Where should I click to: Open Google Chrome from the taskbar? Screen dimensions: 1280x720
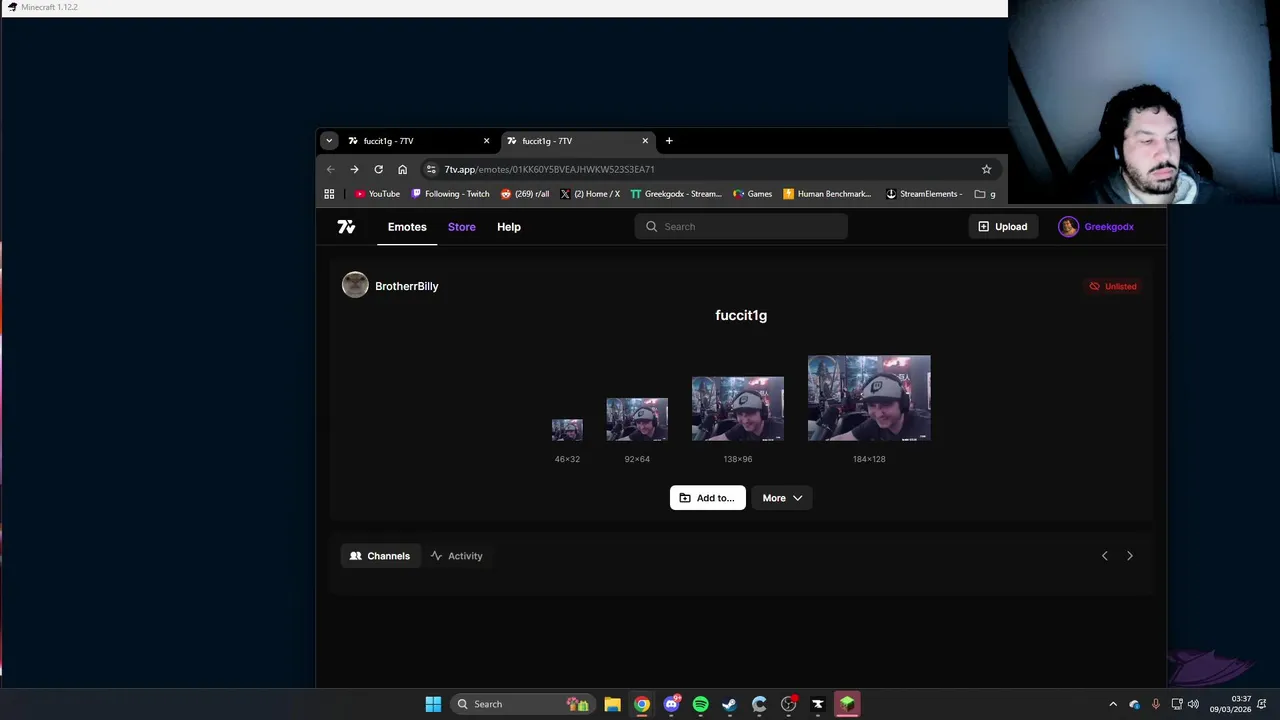click(642, 704)
